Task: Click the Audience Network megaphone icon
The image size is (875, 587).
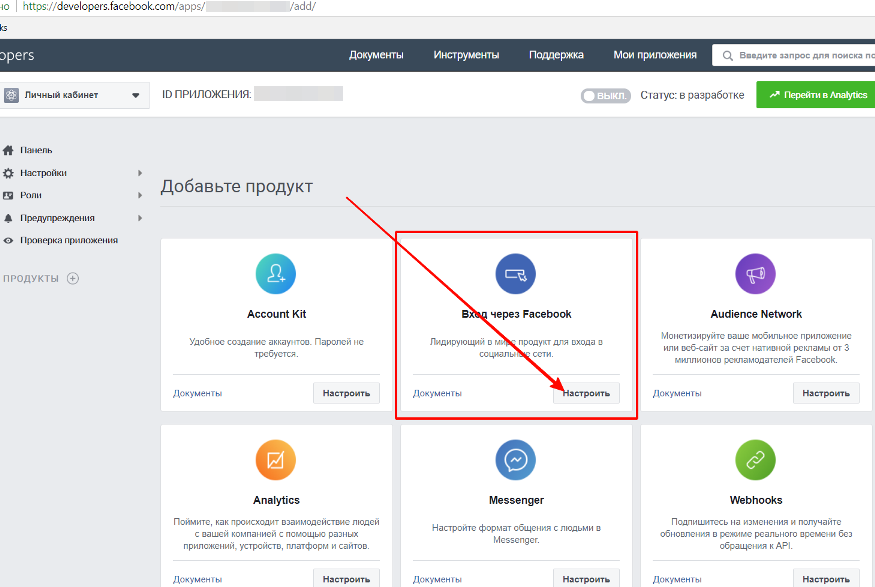Action: coord(756,273)
